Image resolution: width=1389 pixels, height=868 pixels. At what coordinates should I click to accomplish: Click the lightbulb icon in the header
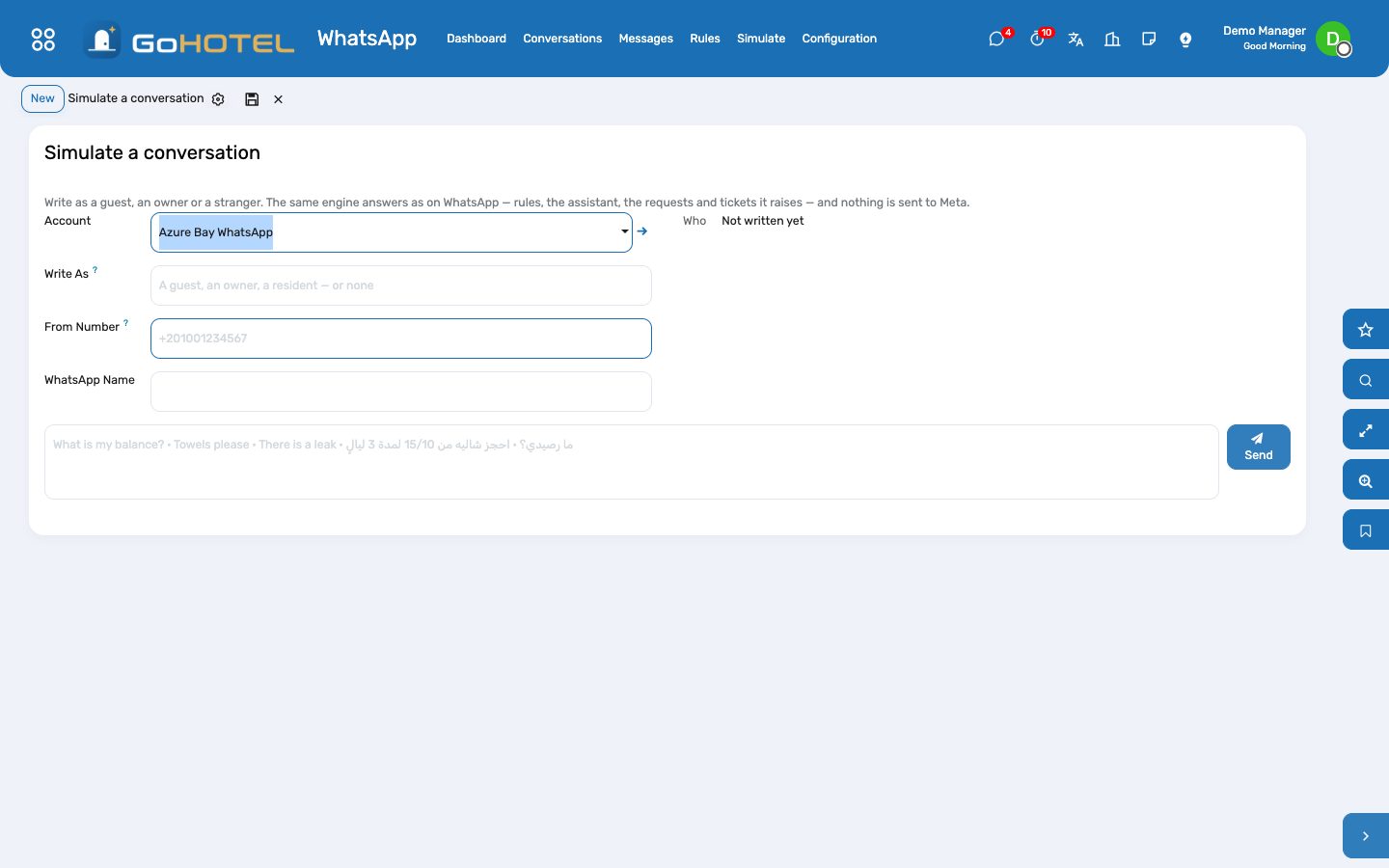coord(1185,39)
